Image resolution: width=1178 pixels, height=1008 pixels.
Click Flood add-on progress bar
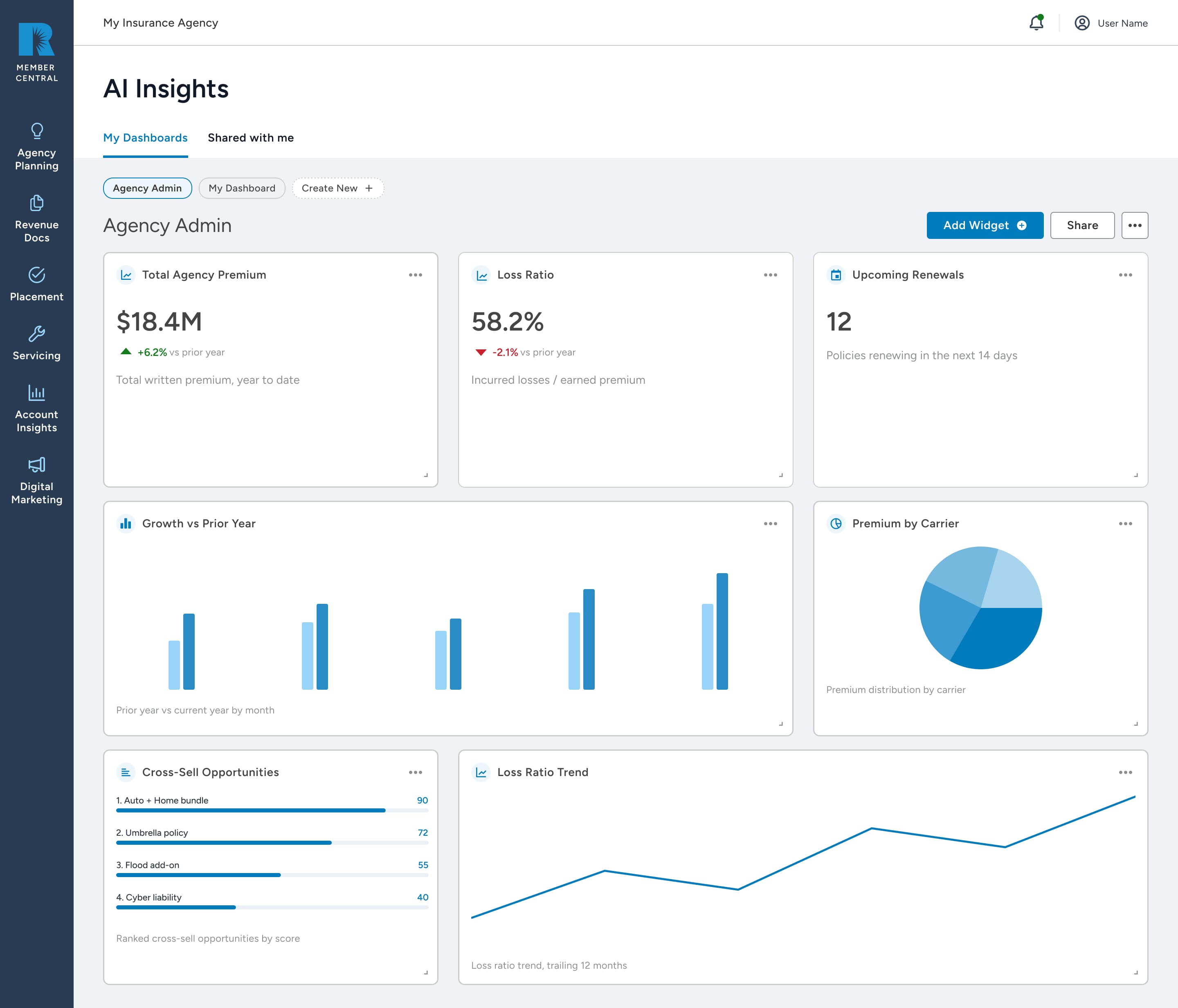click(x=272, y=875)
